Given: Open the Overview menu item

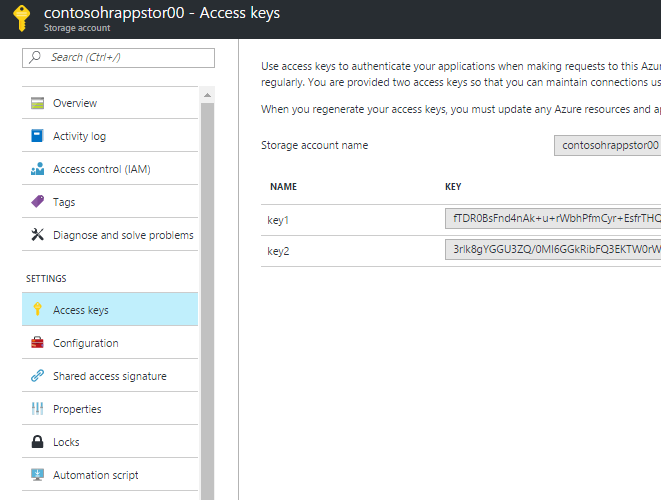Looking at the screenshot, I should click(75, 103).
